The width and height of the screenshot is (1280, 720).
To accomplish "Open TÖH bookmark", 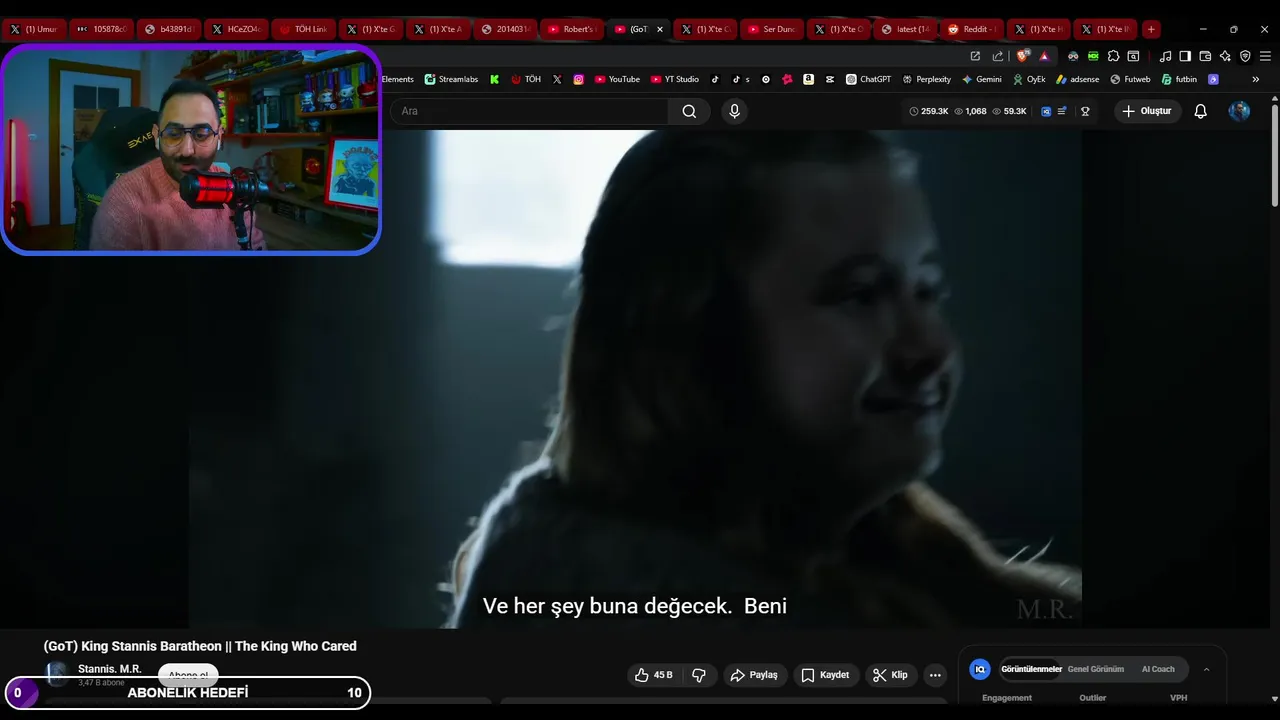I will coord(525,79).
